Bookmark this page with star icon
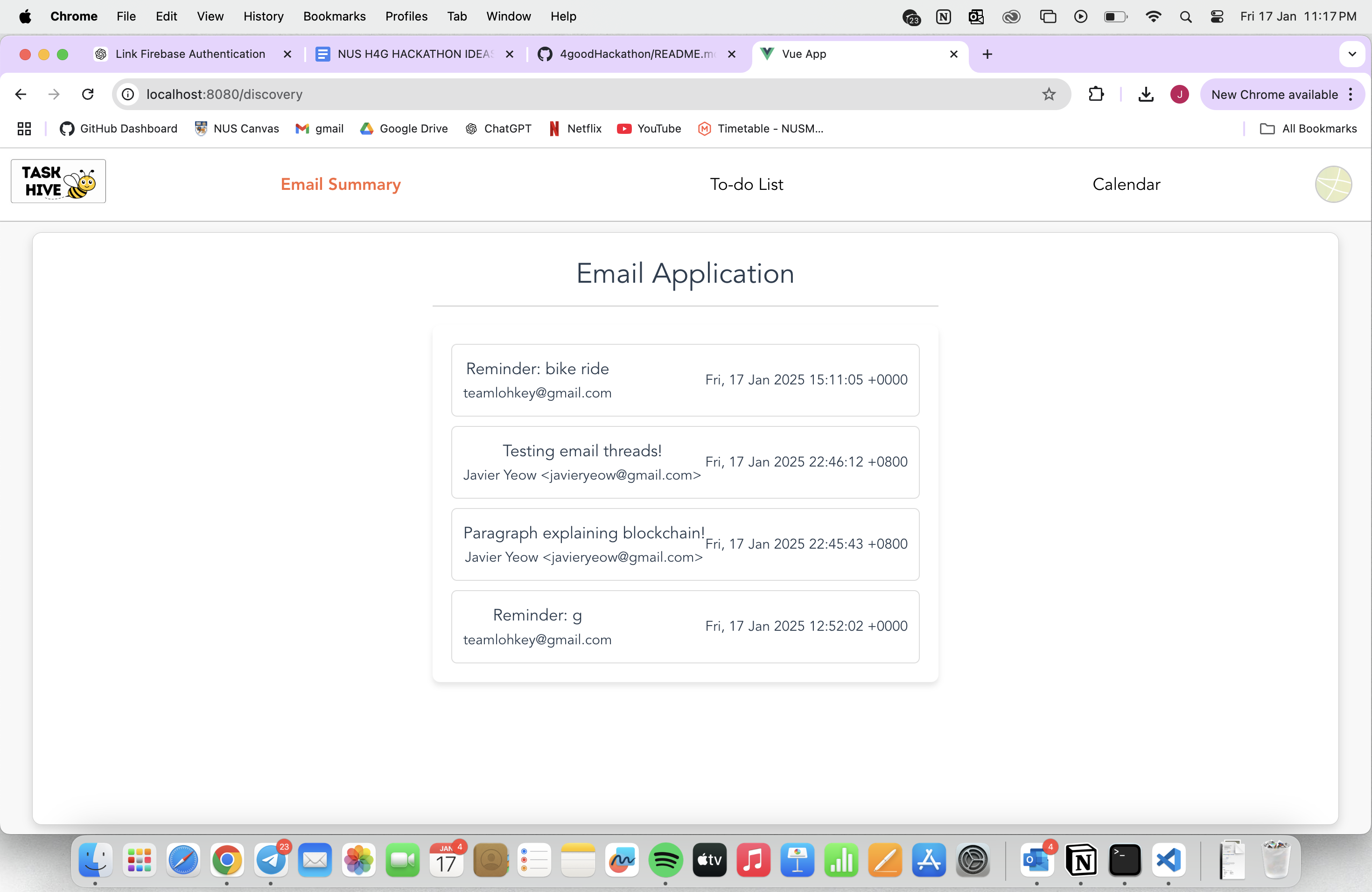Screen dimensions: 1372x892 pyautogui.click(x=1049, y=94)
